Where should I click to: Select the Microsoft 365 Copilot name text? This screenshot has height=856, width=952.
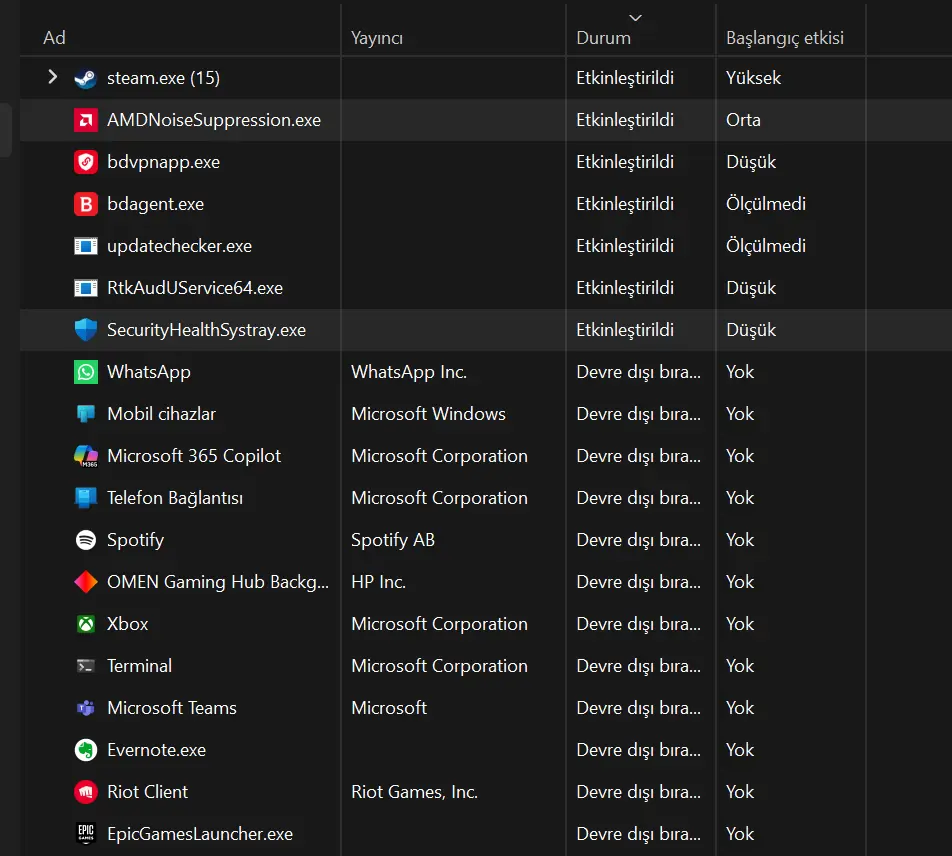(194, 456)
